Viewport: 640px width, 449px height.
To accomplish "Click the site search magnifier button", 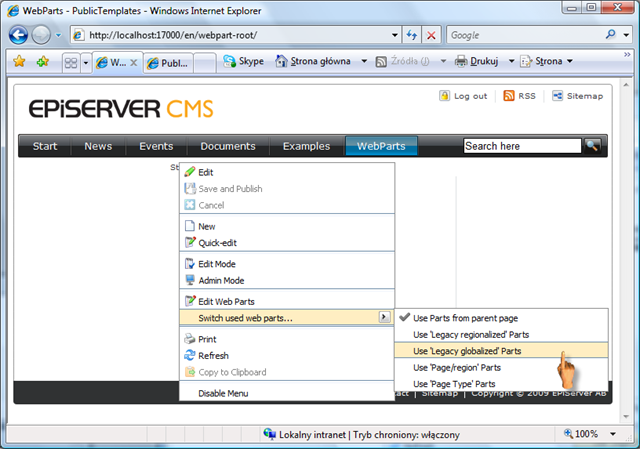I will pos(593,146).
